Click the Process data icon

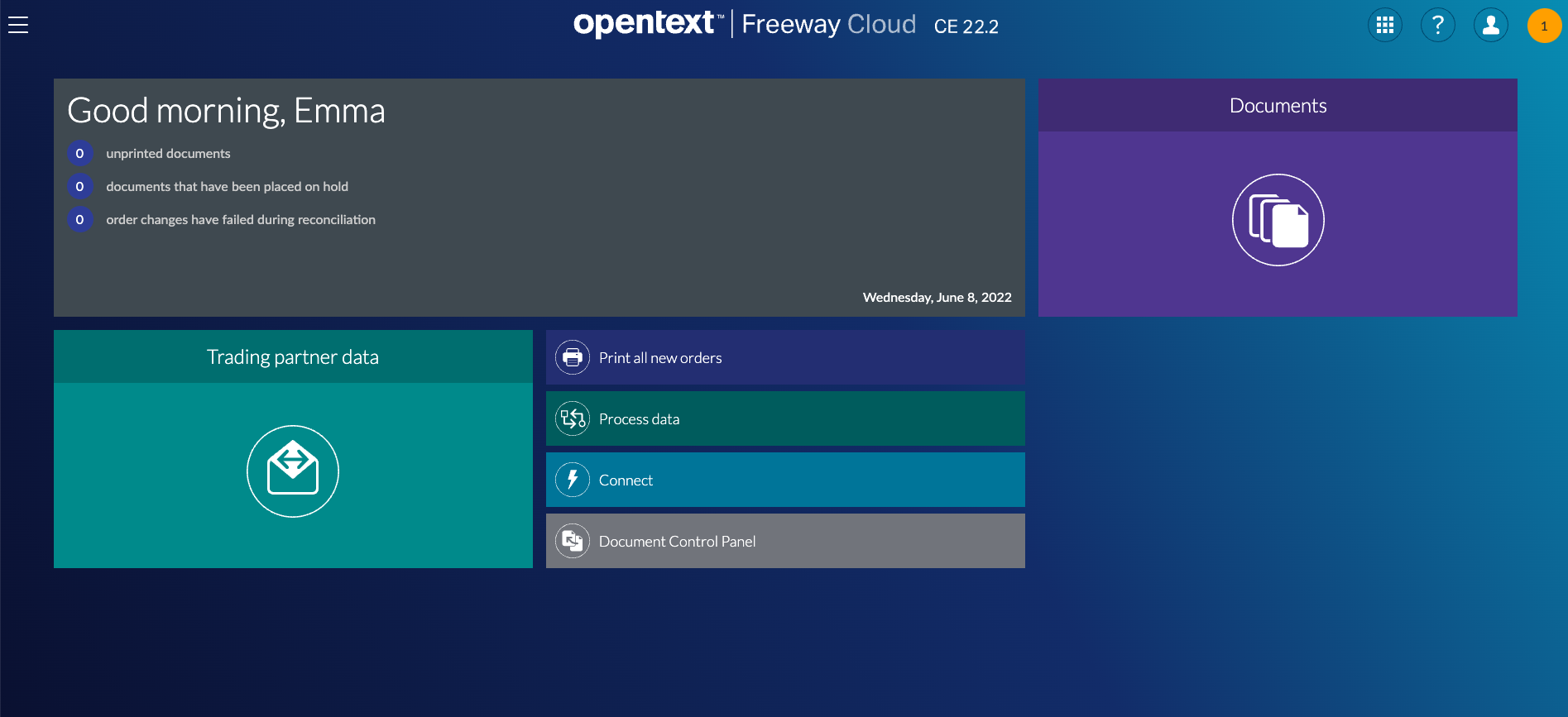[573, 418]
